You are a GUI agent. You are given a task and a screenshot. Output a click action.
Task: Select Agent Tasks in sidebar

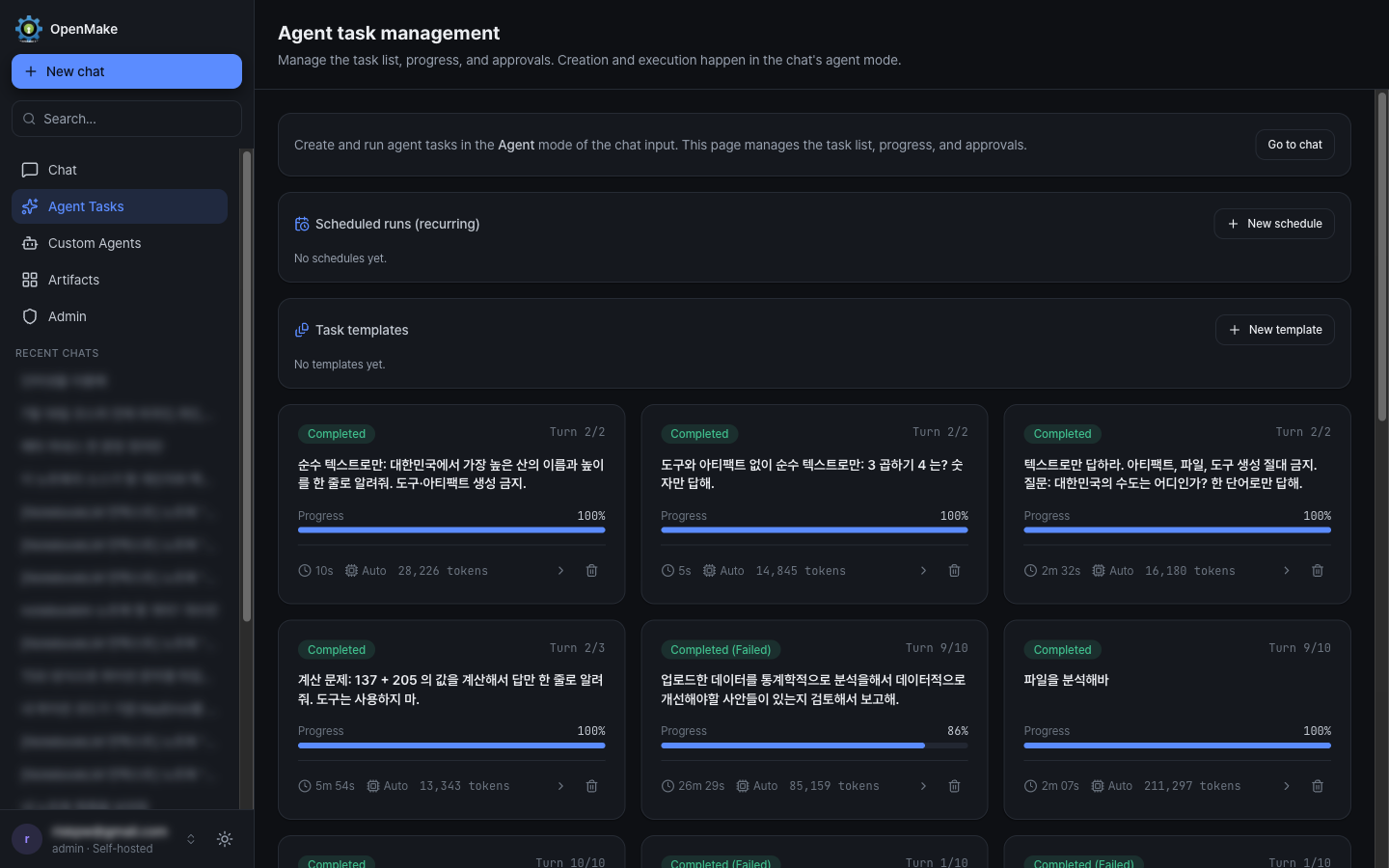click(120, 206)
